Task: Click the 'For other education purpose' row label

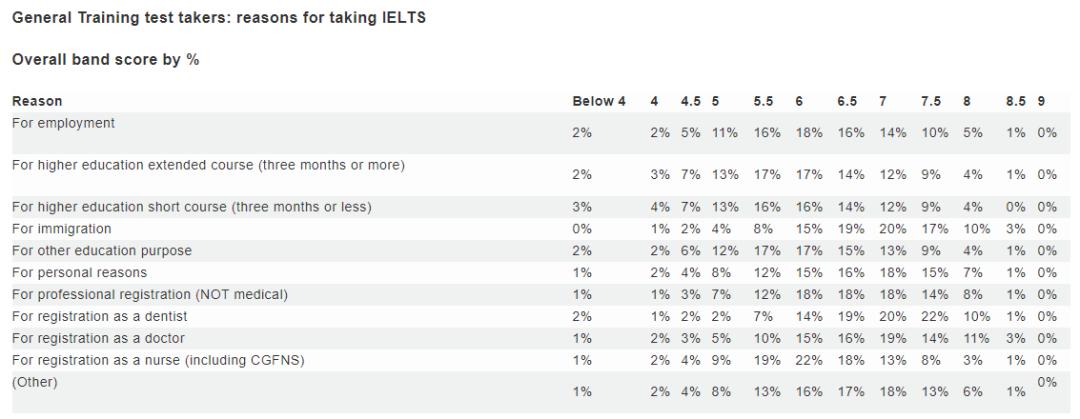Action: tap(101, 250)
